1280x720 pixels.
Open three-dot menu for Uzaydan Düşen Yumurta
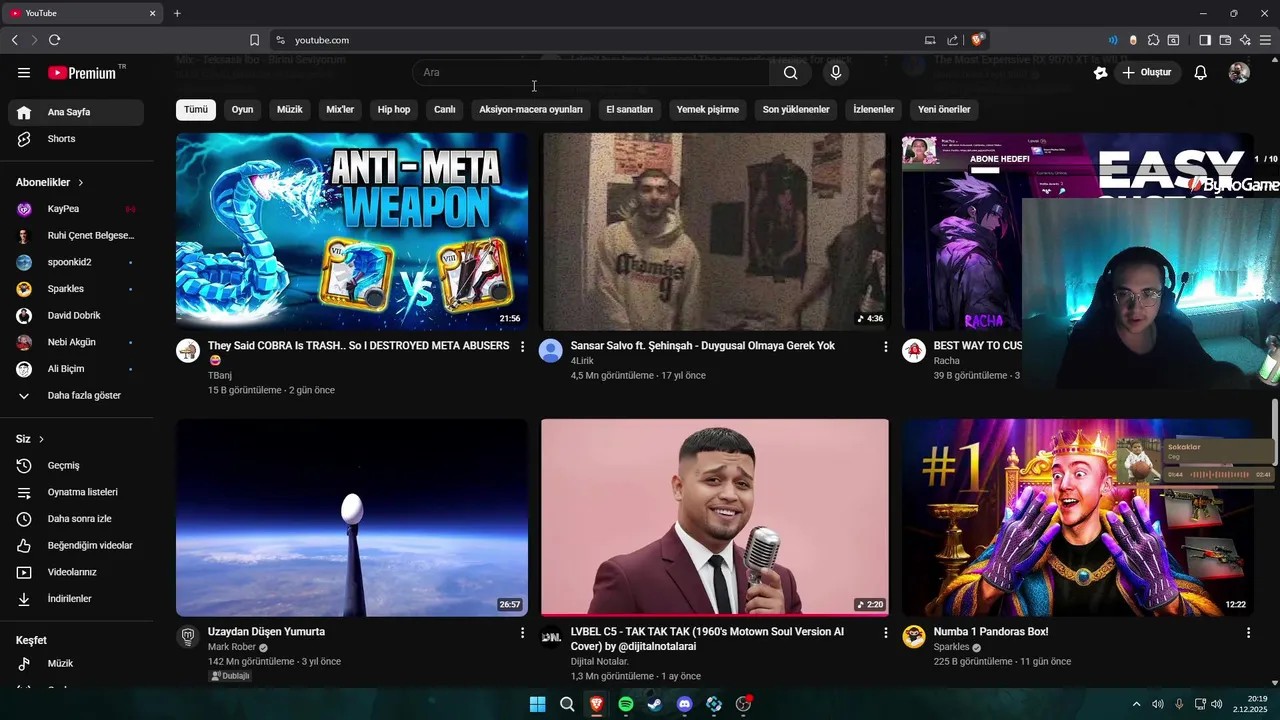[x=522, y=633]
